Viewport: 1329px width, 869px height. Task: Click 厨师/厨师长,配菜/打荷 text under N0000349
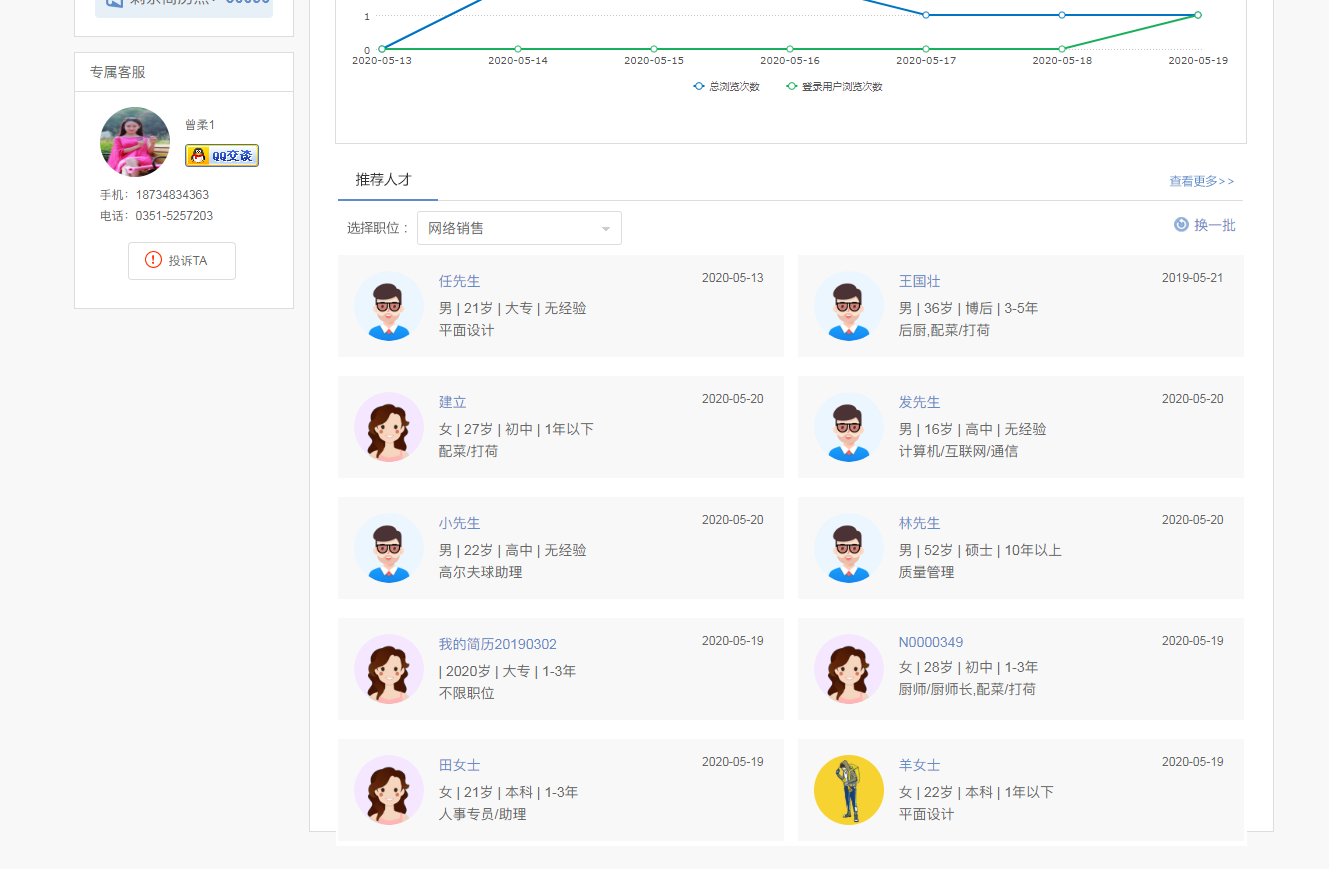pos(967,689)
